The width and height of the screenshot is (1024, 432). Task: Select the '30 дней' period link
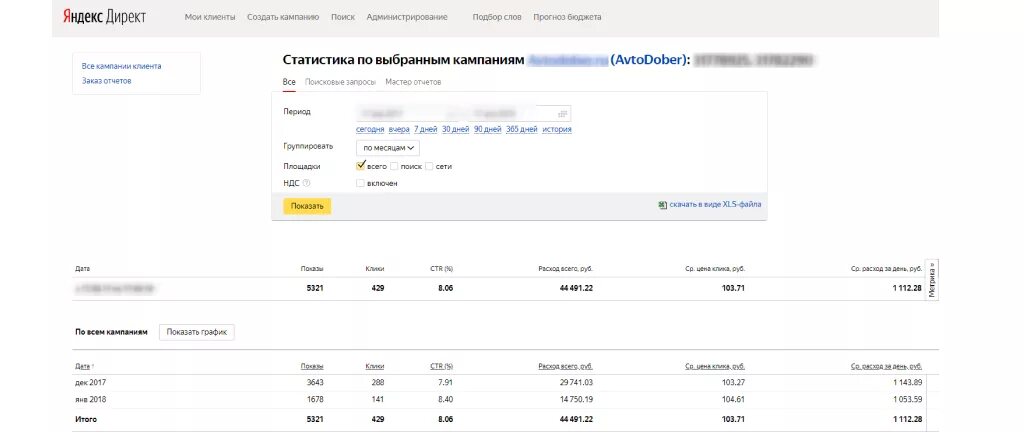pyautogui.click(x=456, y=129)
